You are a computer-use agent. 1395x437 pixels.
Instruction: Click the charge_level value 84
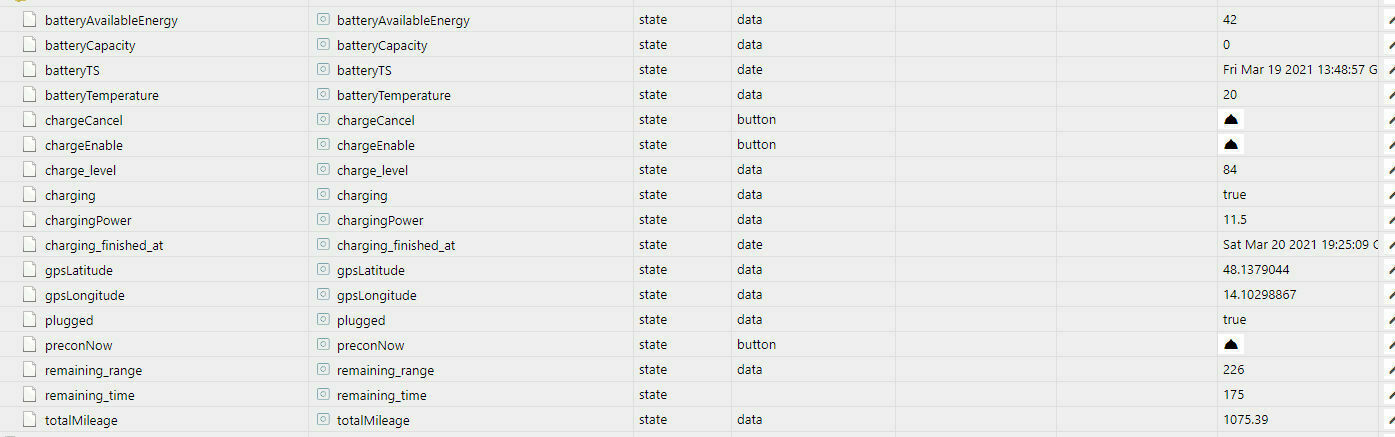click(x=1230, y=170)
